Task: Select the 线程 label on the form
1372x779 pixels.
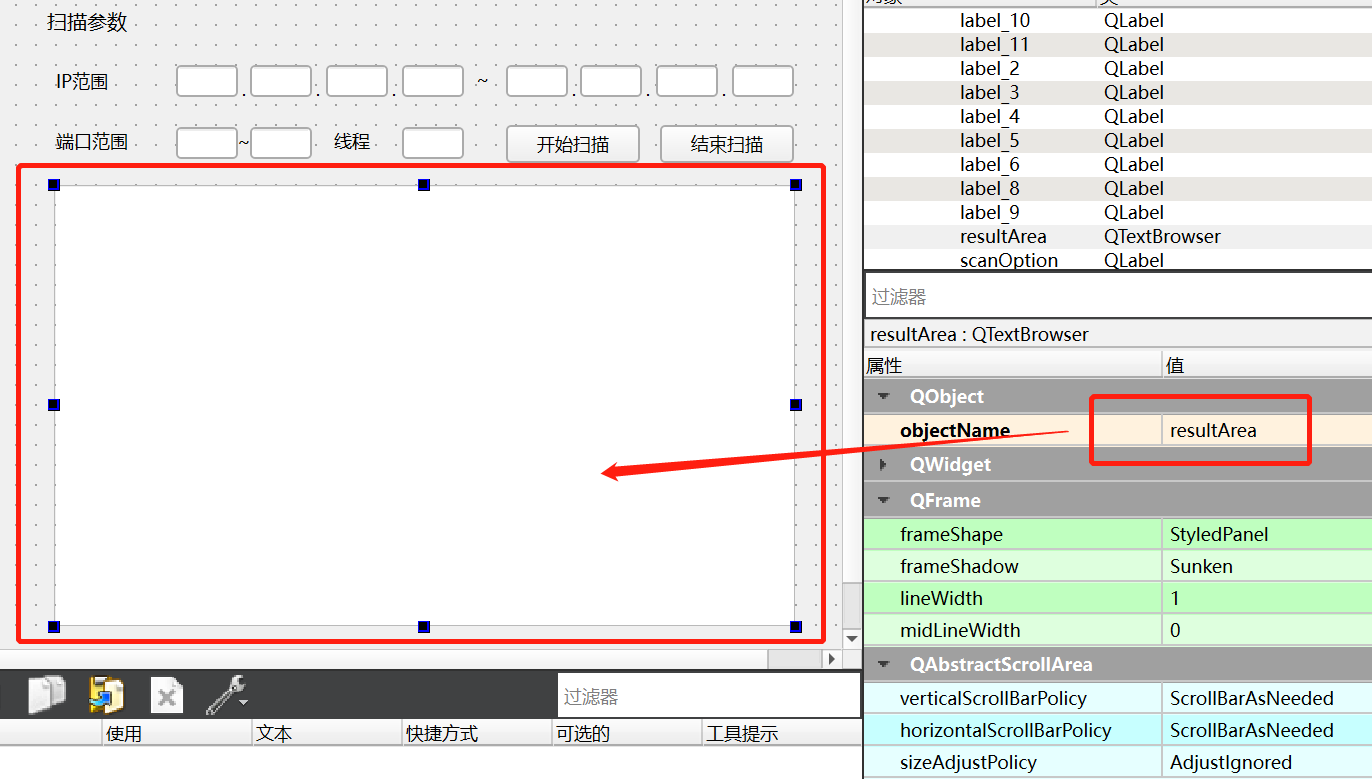Action: point(352,142)
